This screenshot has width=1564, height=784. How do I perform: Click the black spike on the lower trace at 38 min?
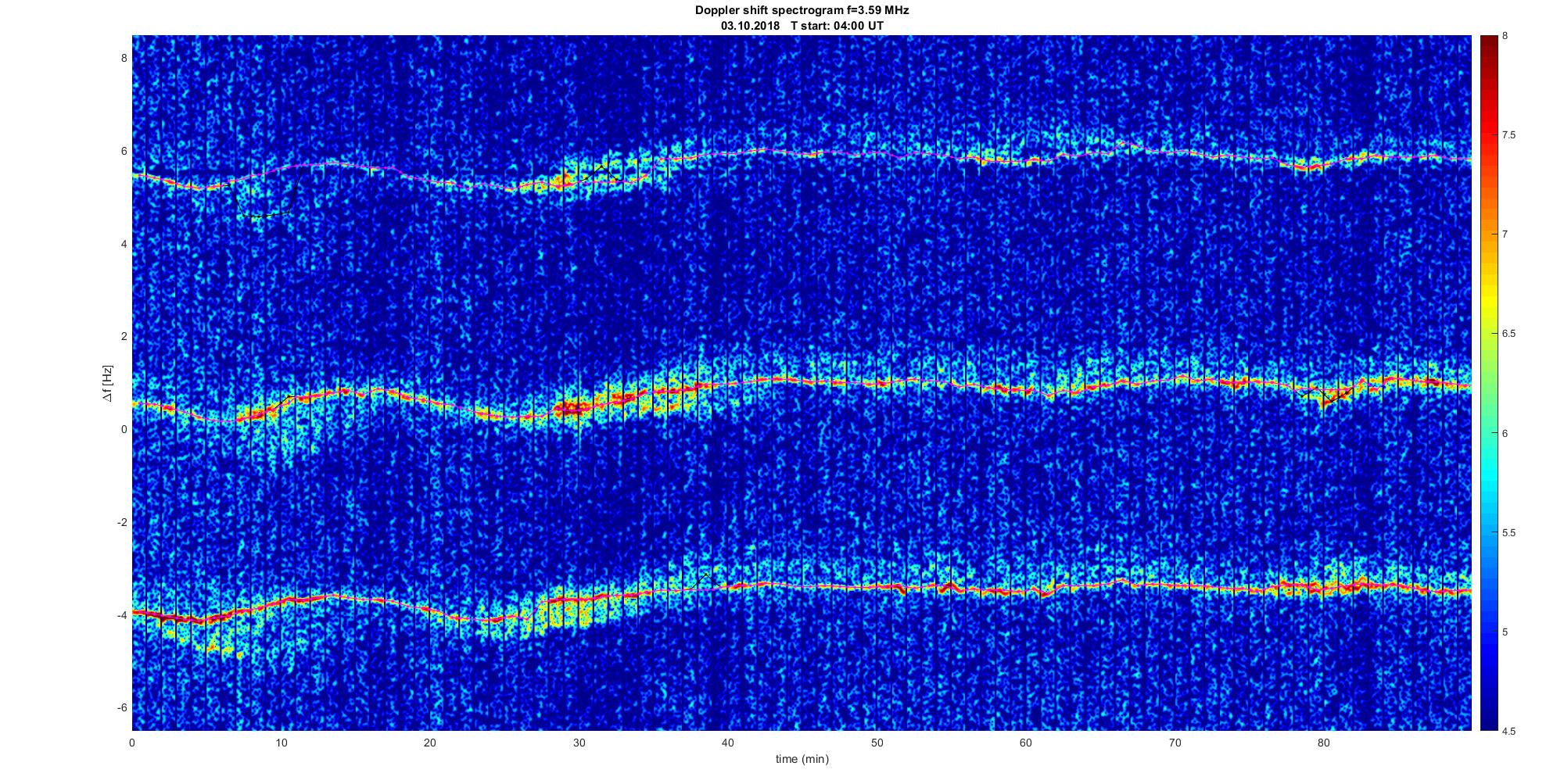click(705, 579)
